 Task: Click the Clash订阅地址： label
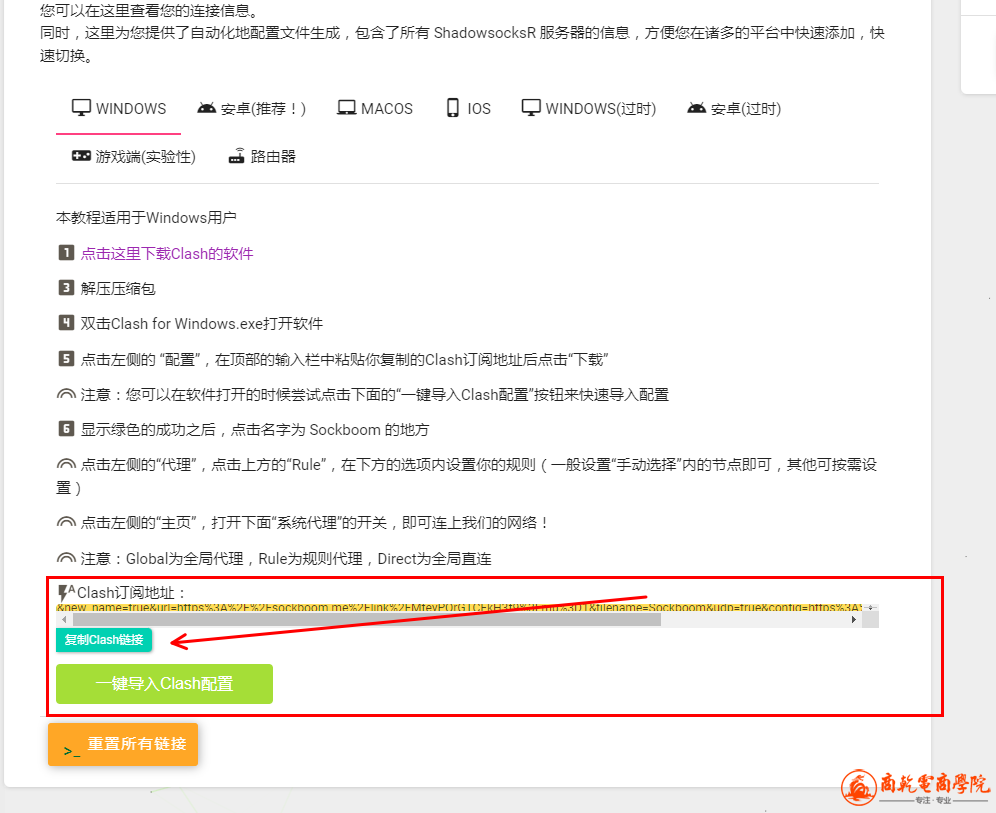pyautogui.click(x=131, y=593)
